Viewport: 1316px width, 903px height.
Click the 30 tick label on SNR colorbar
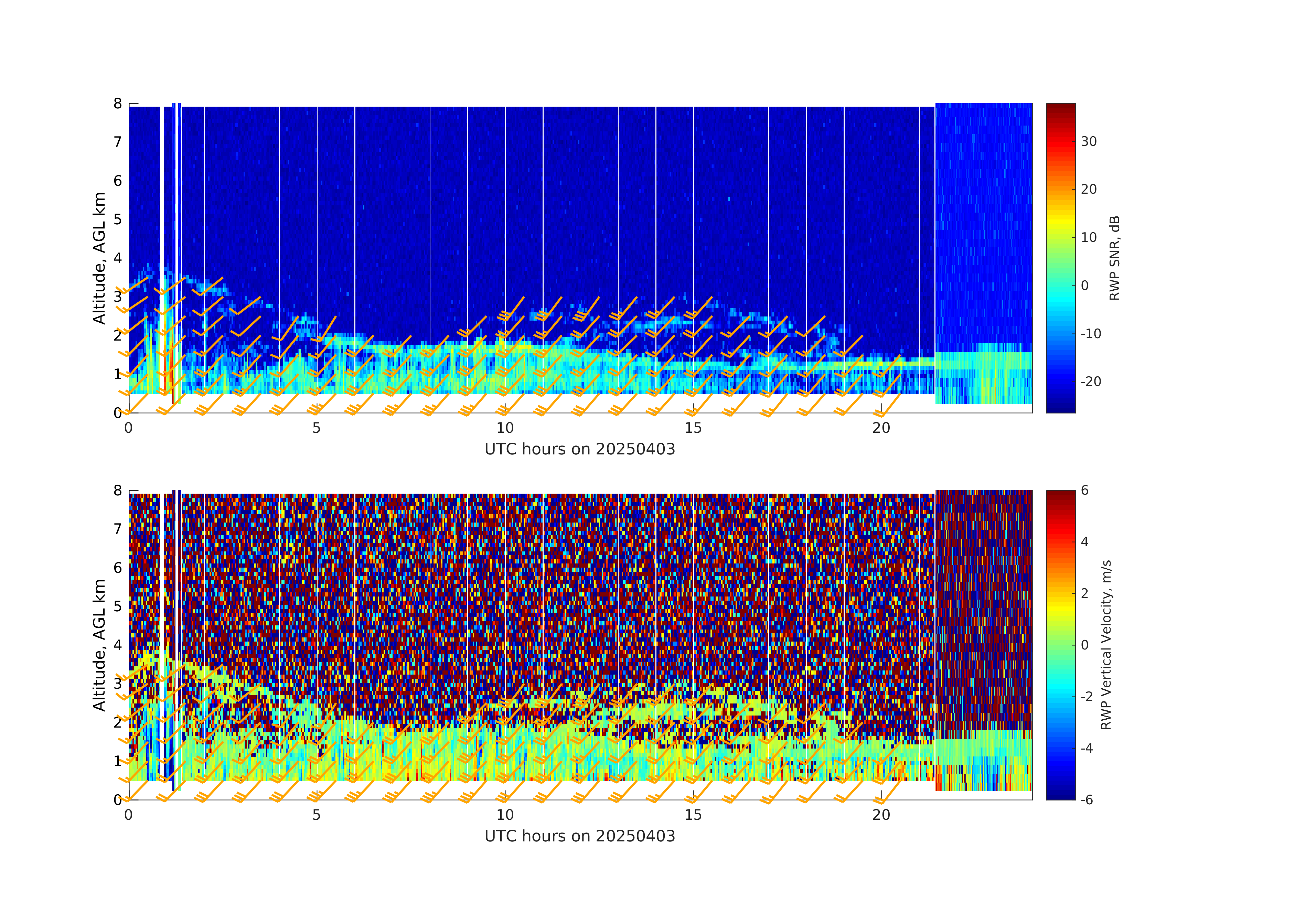point(1088,141)
